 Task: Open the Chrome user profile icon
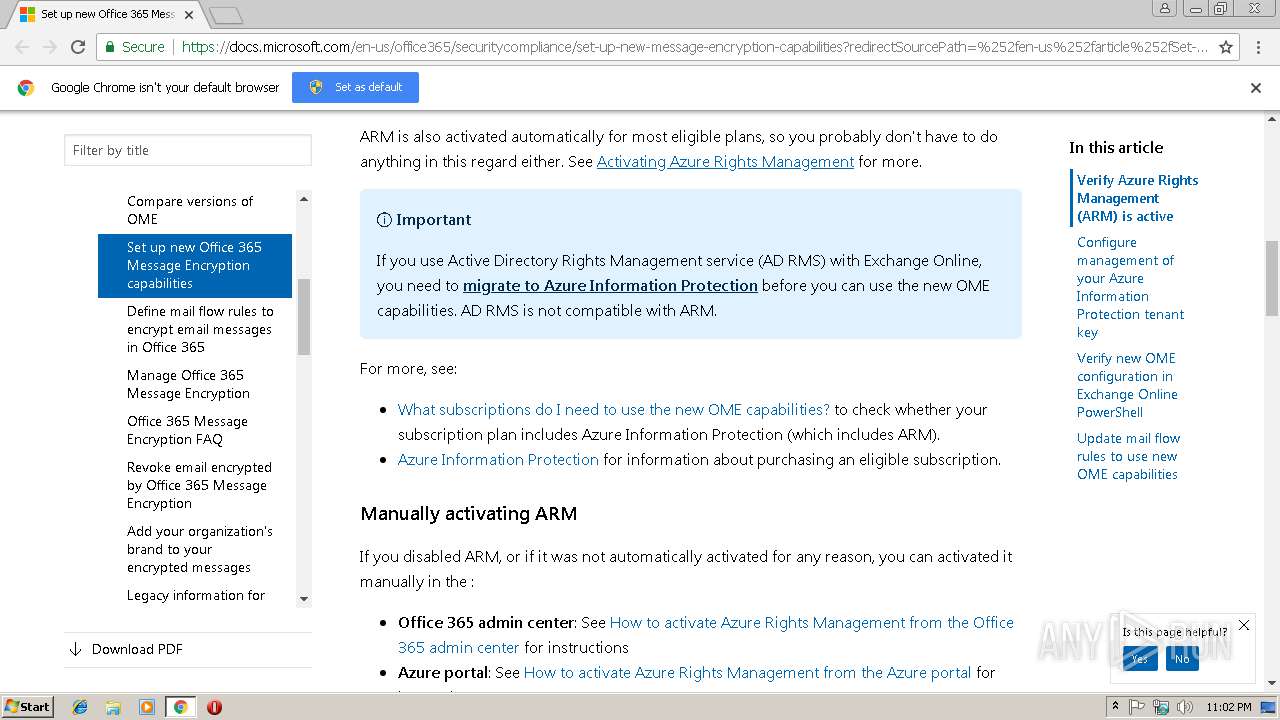coord(1165,8)
